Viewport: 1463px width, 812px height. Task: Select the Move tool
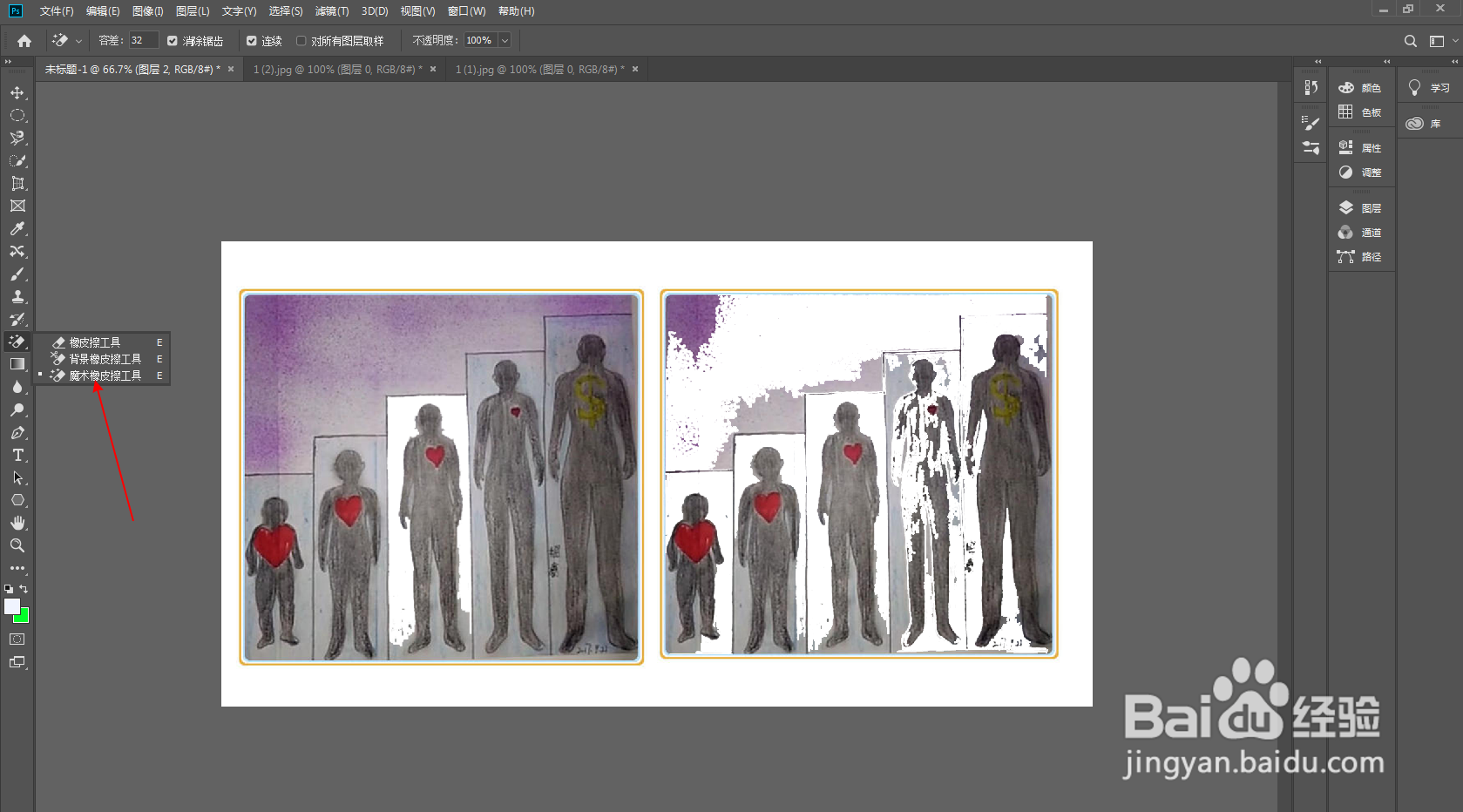17,93
